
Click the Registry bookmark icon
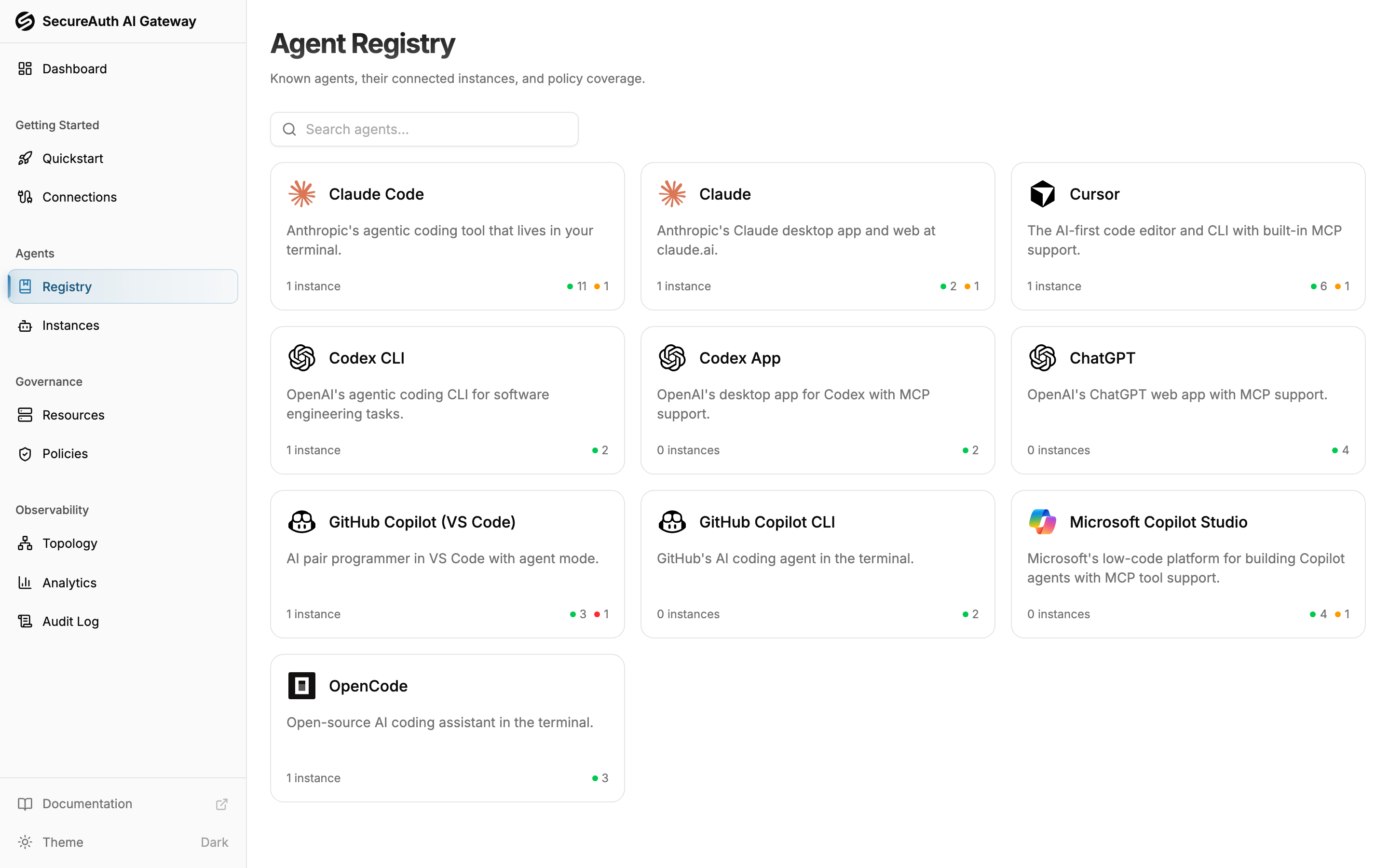[25, 286]
